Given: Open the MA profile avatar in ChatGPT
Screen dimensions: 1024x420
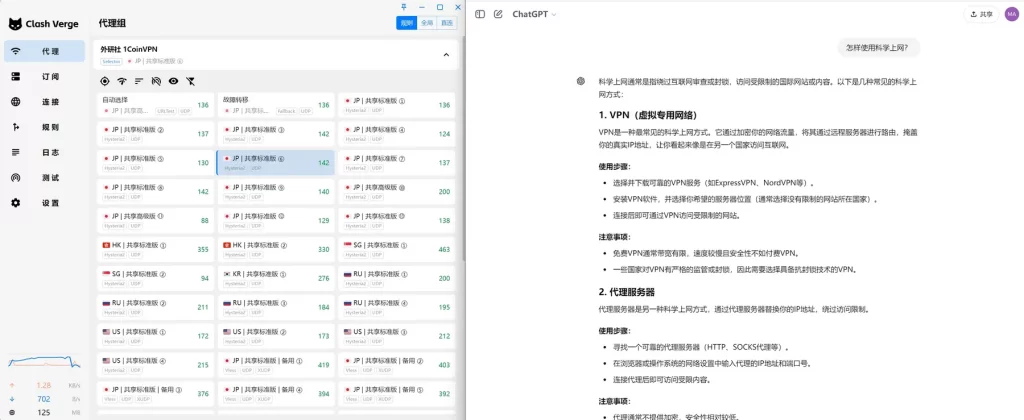Looking at the screenshot, I should point(1011,14).
